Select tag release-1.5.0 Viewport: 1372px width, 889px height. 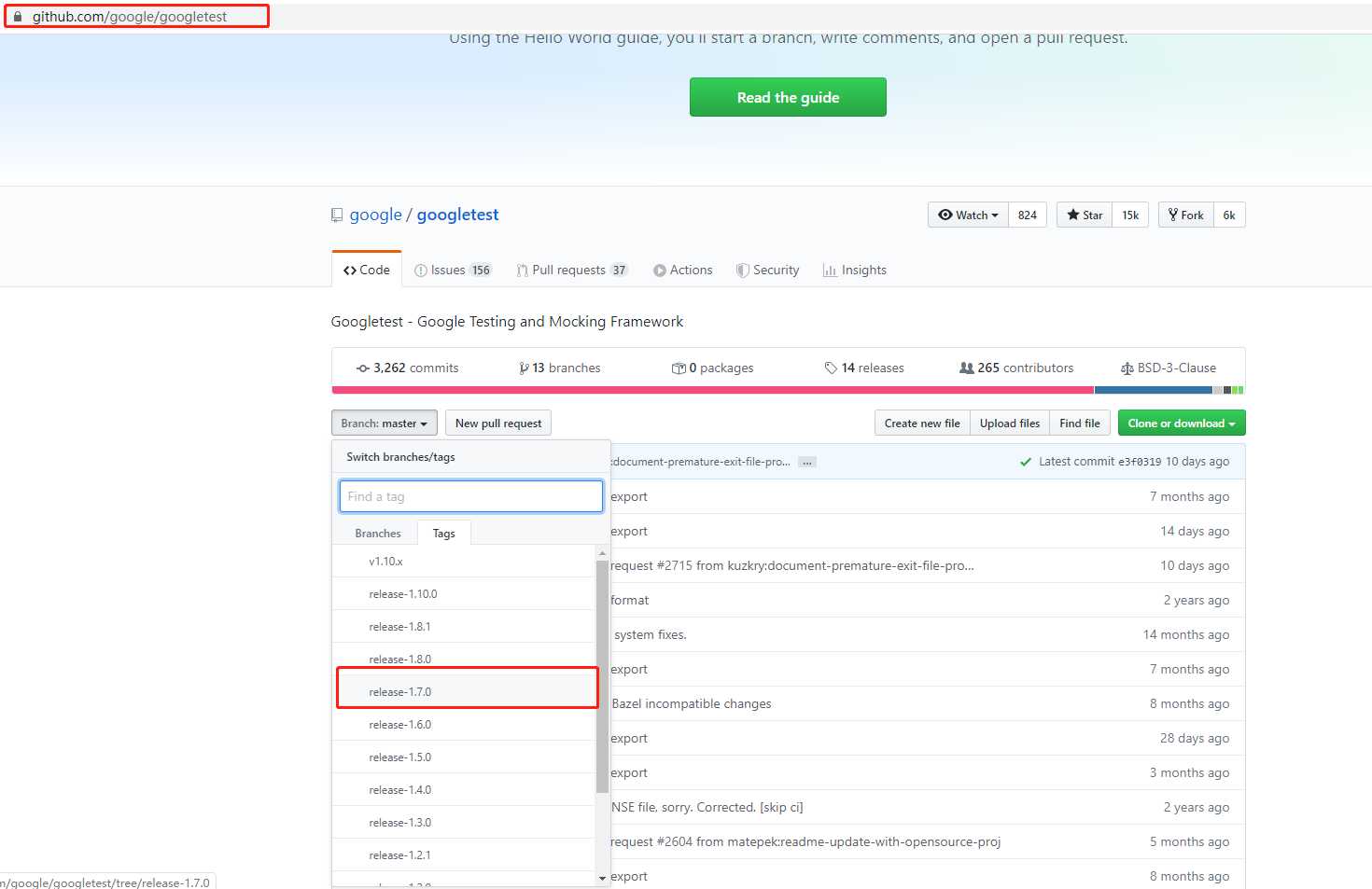point(464,757)
